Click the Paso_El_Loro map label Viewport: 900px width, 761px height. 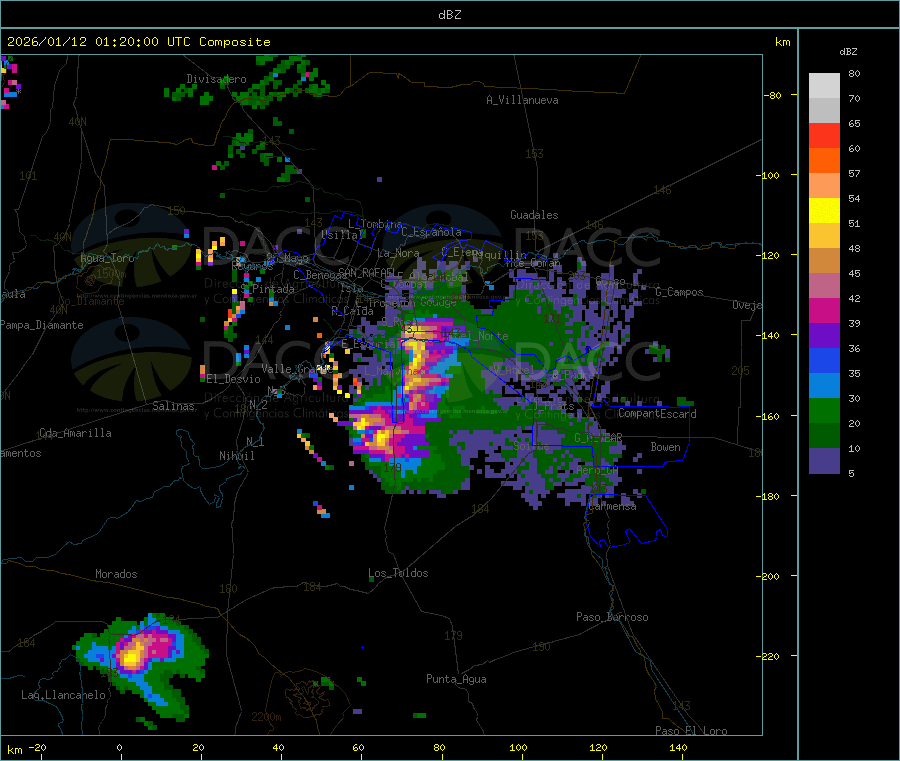coord(691,731)
